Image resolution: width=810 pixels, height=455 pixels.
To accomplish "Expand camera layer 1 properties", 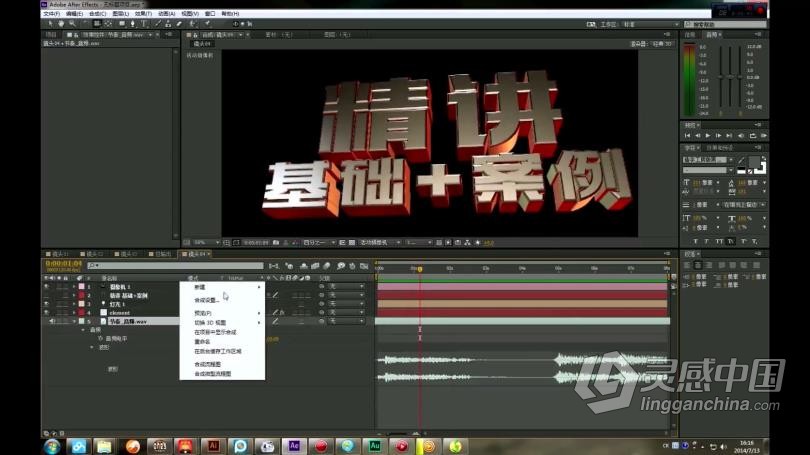I will [74, 287].
